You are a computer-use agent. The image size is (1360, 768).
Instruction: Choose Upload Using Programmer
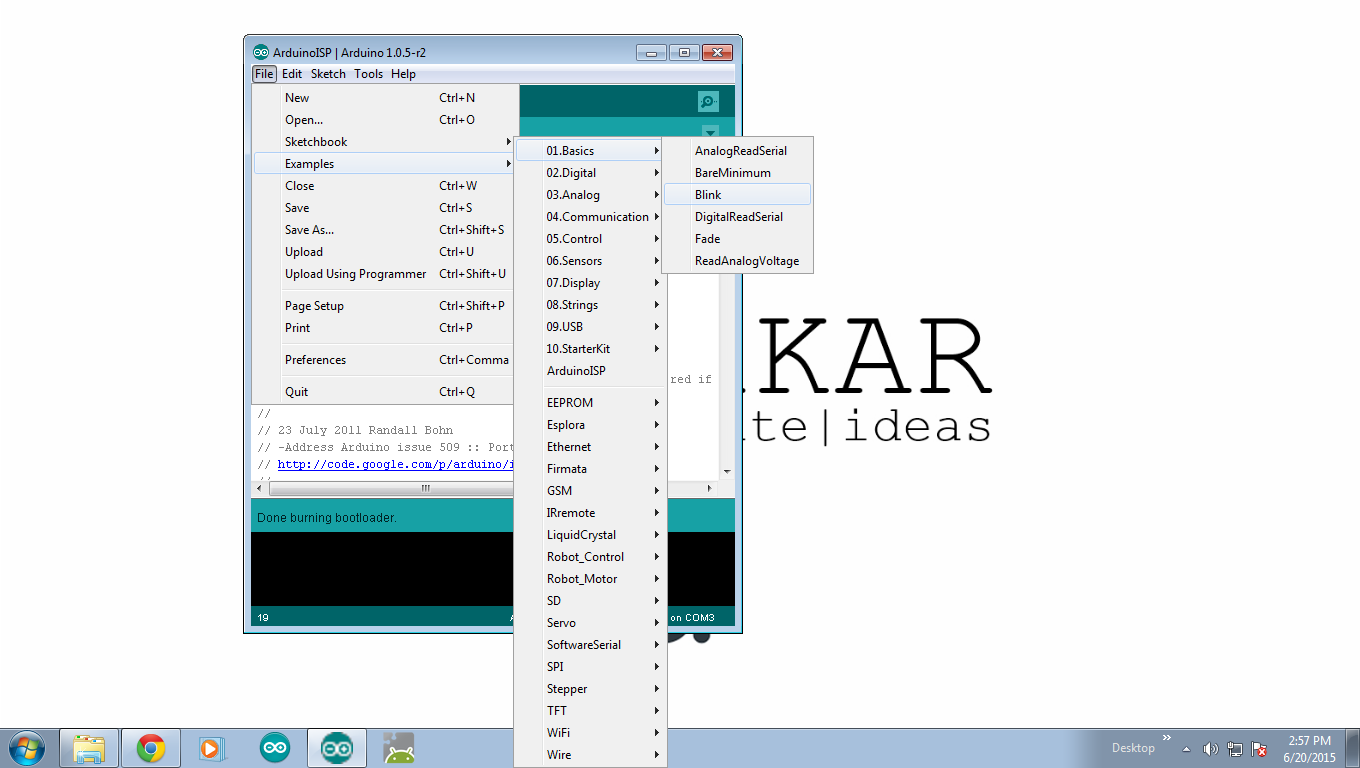385,274
